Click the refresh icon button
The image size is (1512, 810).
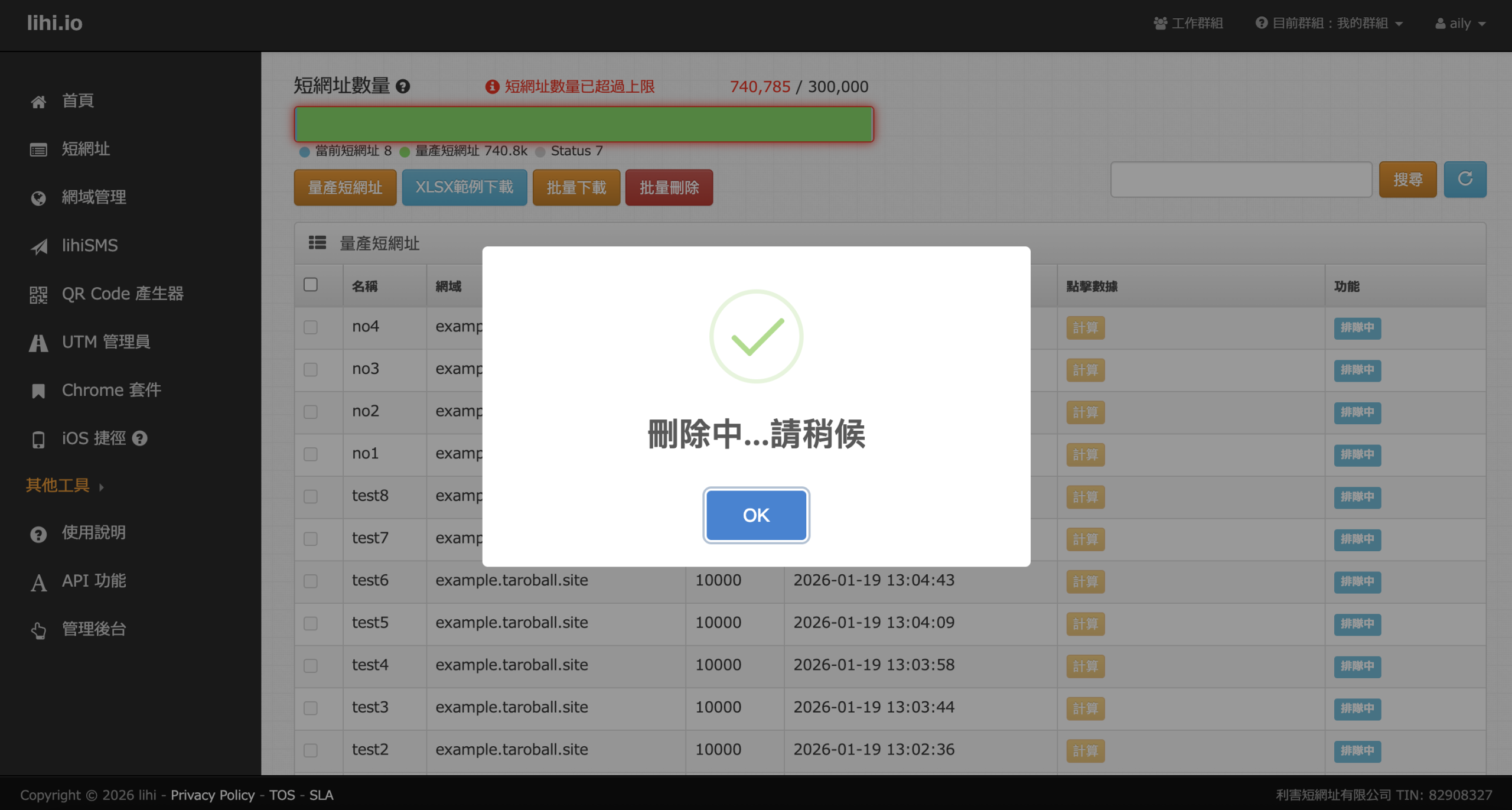[1465, 179]
